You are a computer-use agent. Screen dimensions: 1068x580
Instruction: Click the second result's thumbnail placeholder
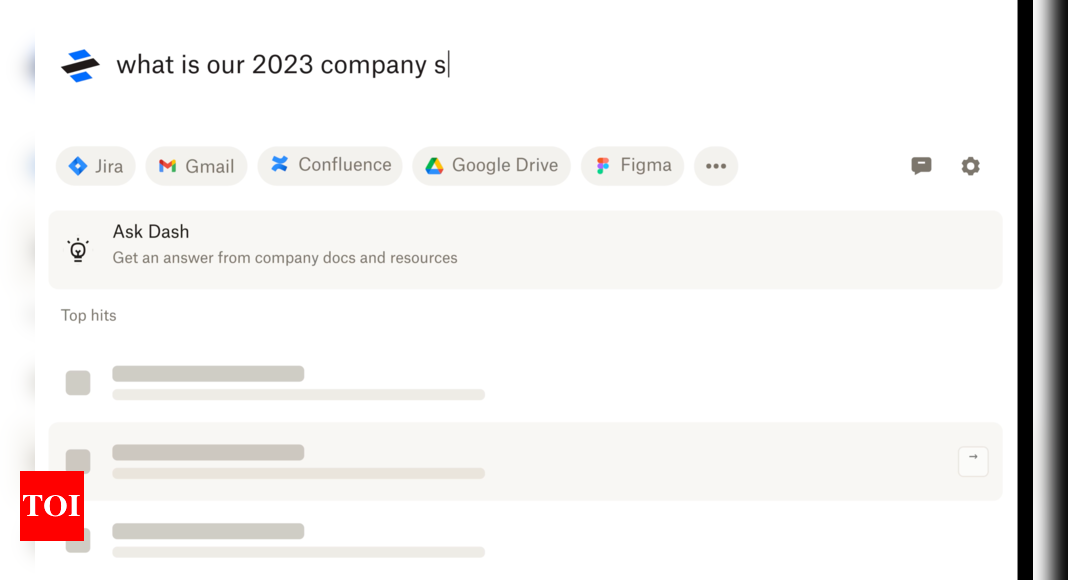(78, 460)
